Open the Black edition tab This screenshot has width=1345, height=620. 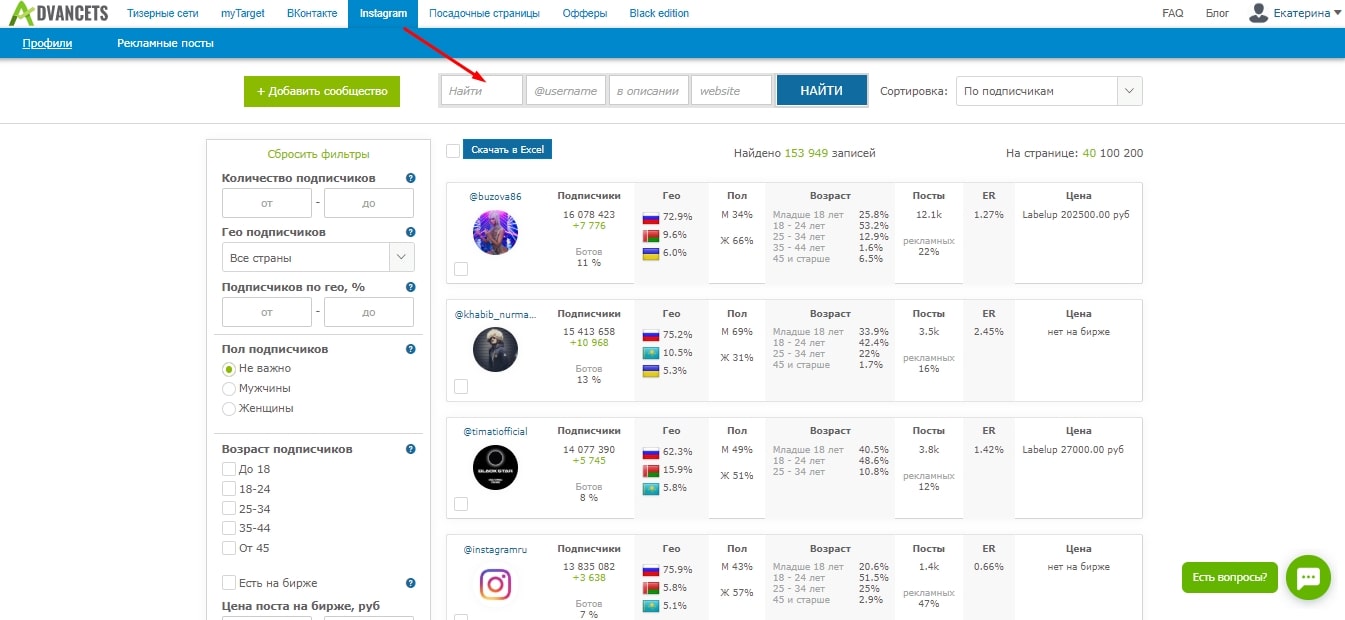[659, 13]
